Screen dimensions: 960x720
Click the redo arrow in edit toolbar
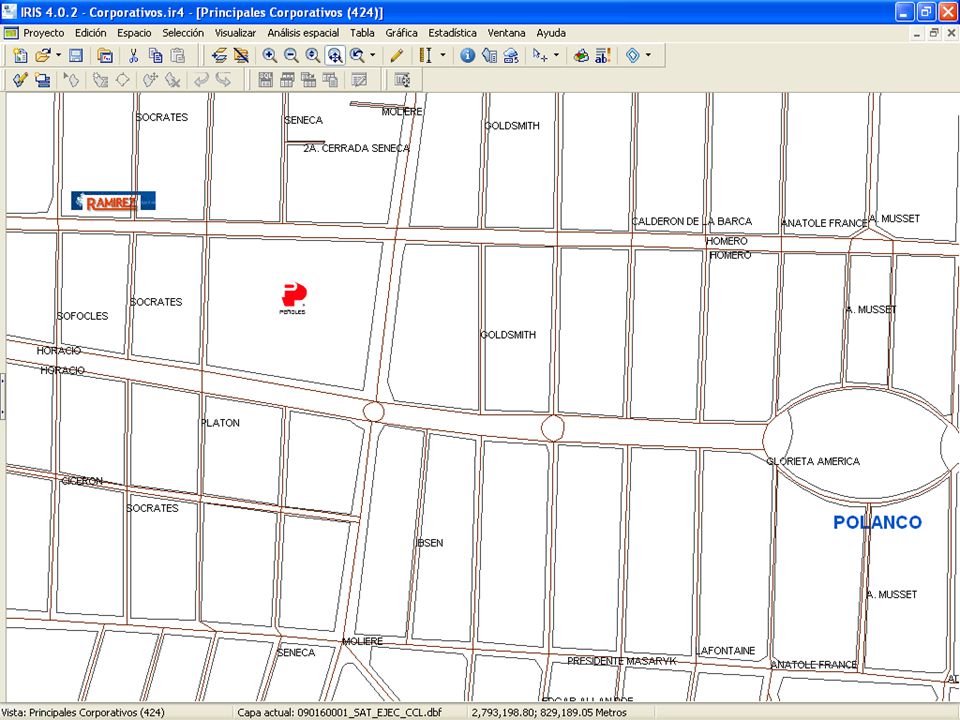(x=223, y=80)
